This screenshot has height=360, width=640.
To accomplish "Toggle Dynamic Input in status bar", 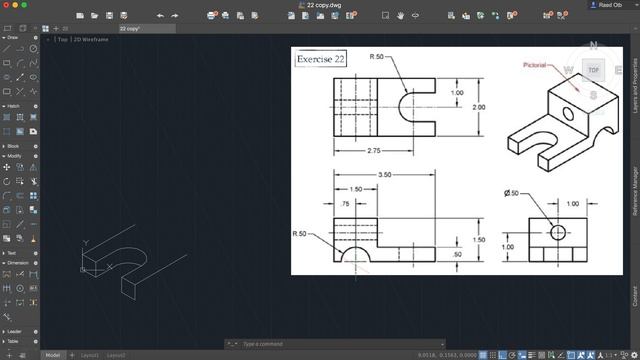I will point(522,355).
